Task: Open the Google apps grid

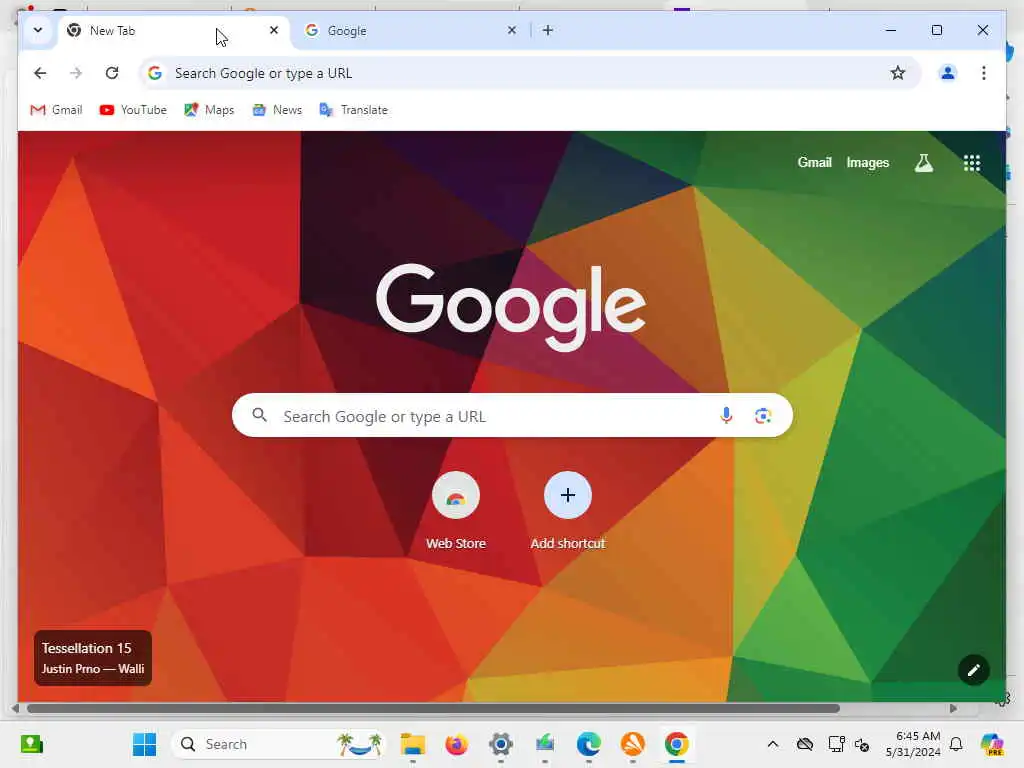Action: 972,163
